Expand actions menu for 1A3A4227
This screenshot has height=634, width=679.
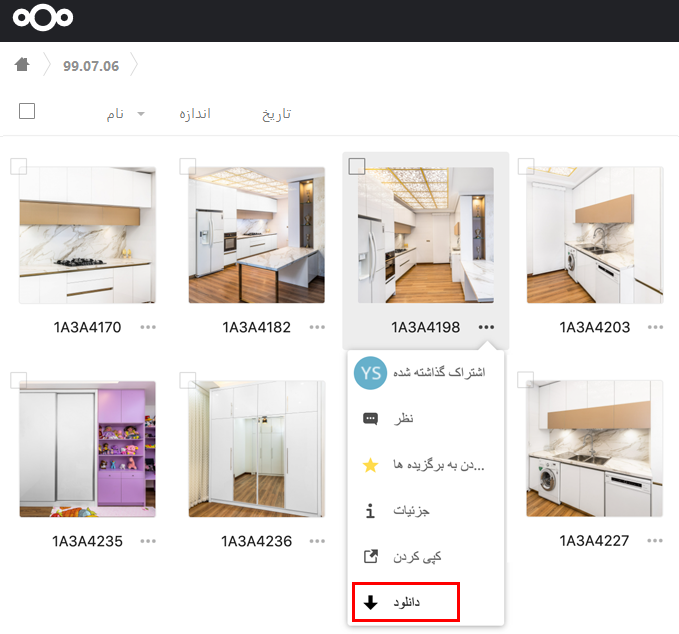point(655,541)
